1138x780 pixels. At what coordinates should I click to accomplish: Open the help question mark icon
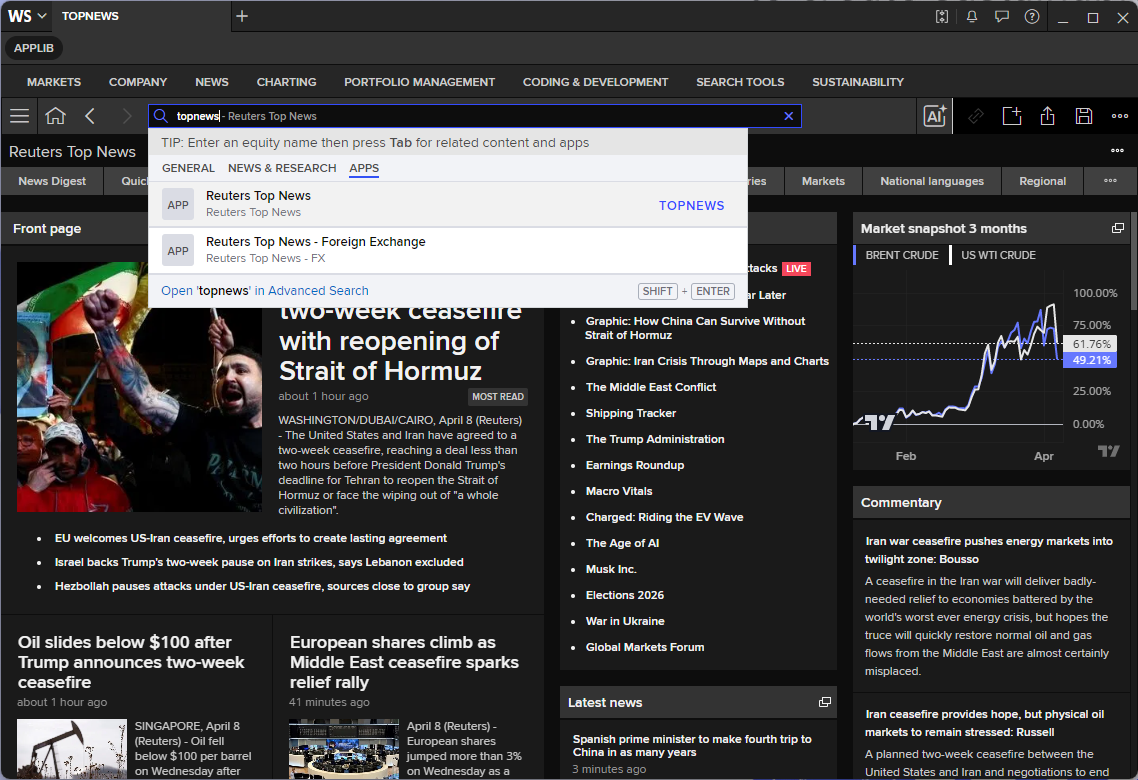pos(1031,17)
